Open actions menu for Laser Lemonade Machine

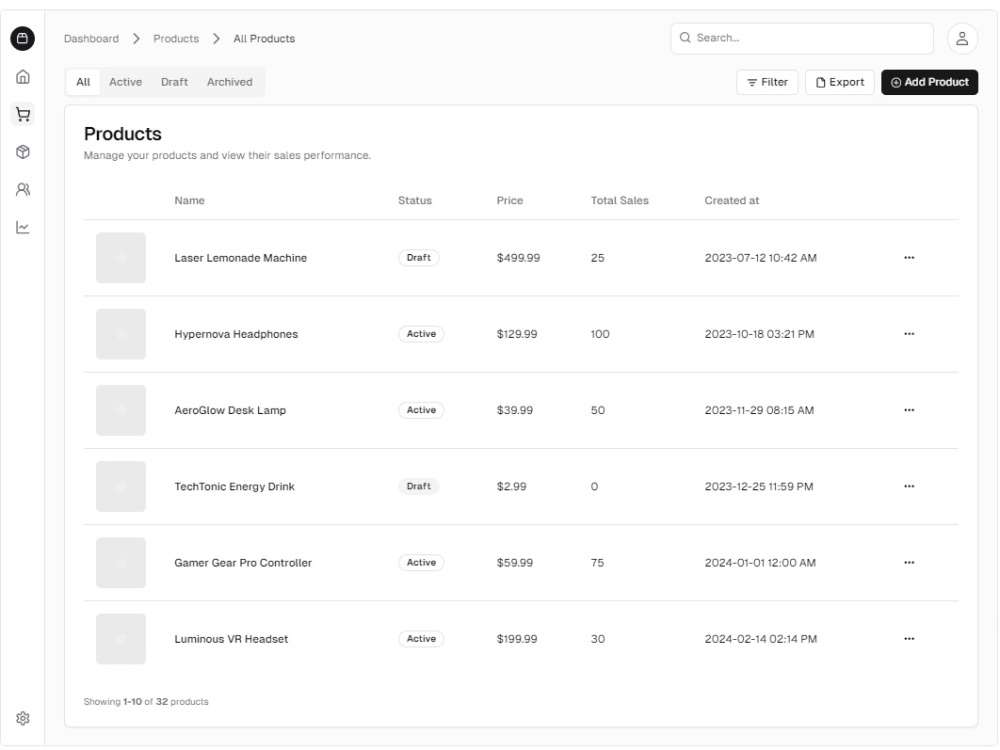tap(909, 258)
